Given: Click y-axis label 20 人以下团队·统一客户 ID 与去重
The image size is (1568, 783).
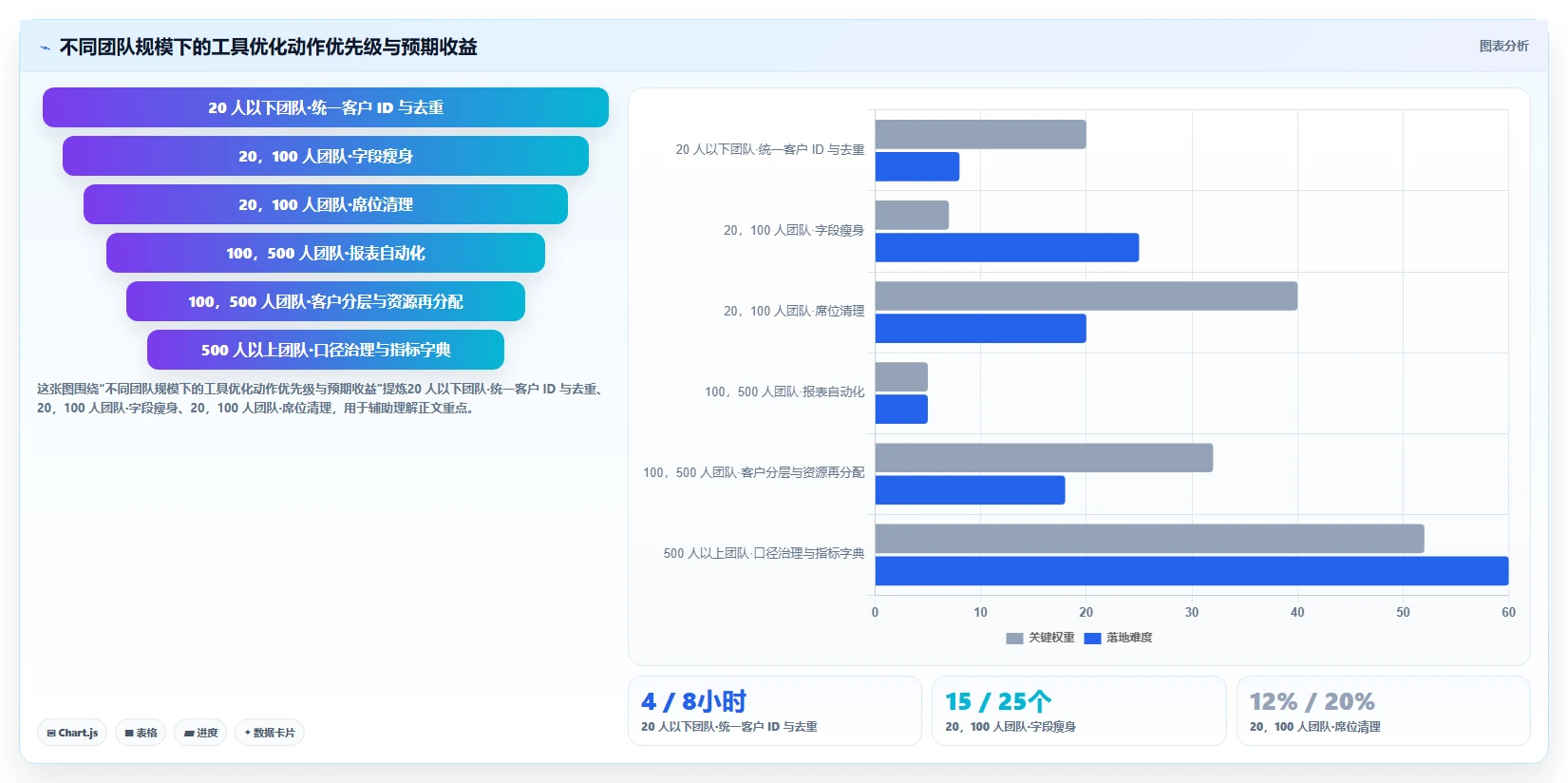Looking at the screenshot, I should 770,149.
